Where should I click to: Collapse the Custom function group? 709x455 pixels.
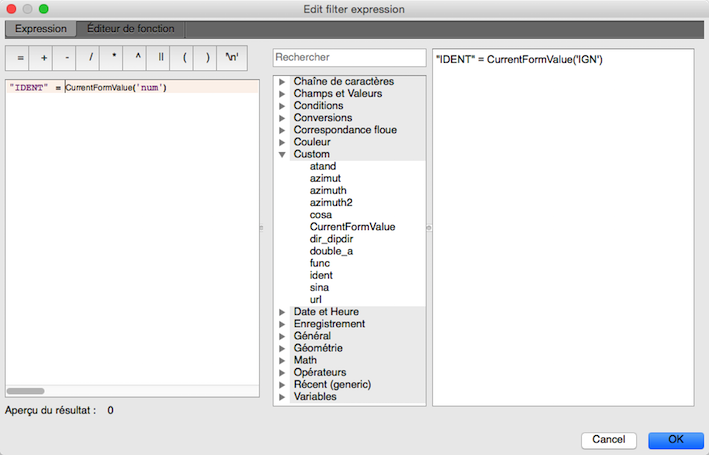(x=283, y=154)
